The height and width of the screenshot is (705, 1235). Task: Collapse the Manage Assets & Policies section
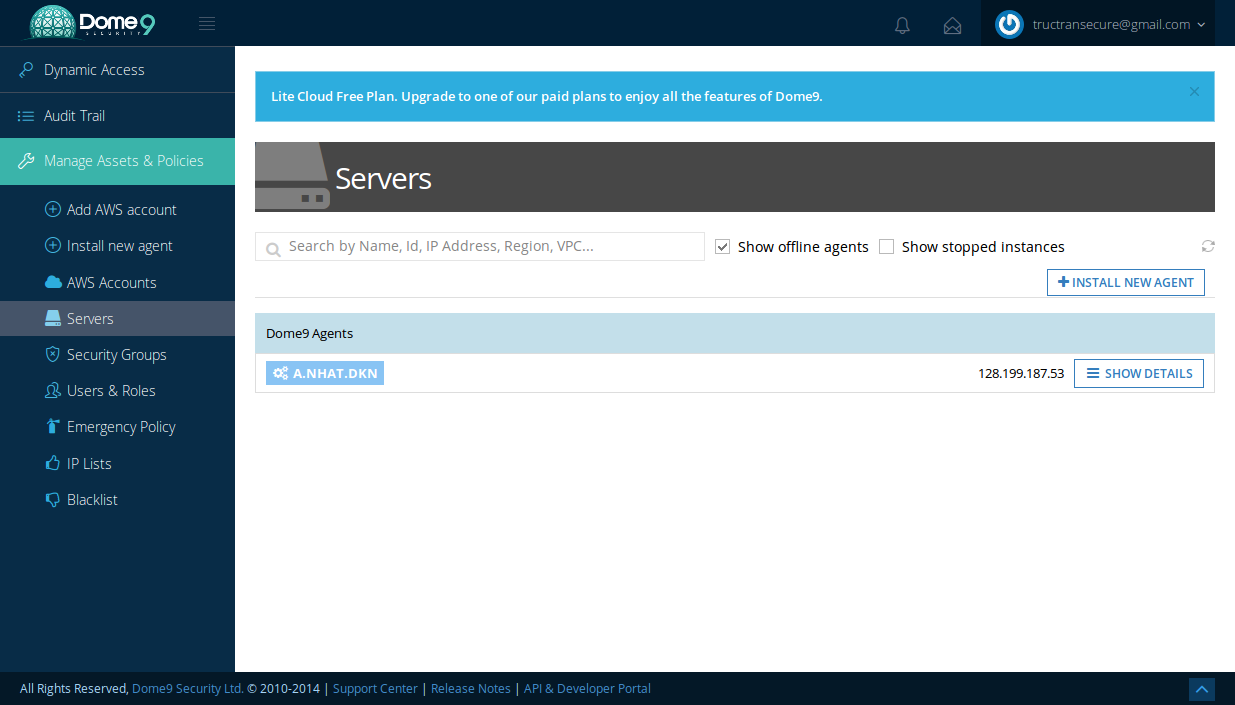pyautogui.click(x=117, y=161)
